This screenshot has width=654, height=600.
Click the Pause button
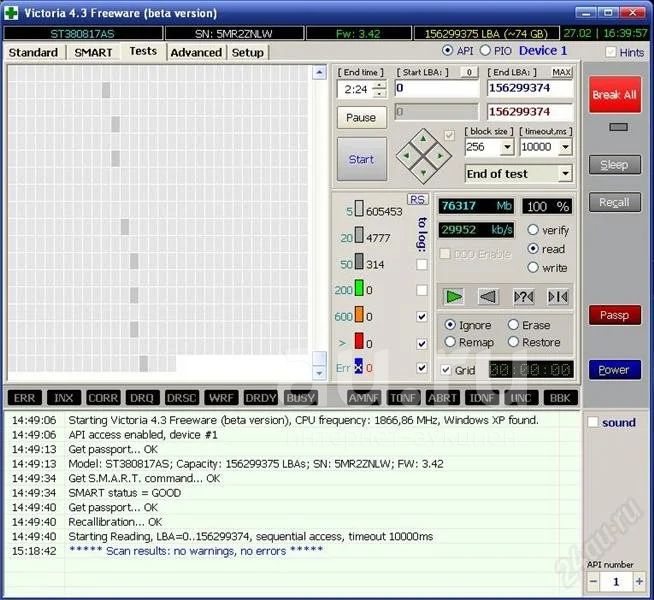tap(361, 118)
